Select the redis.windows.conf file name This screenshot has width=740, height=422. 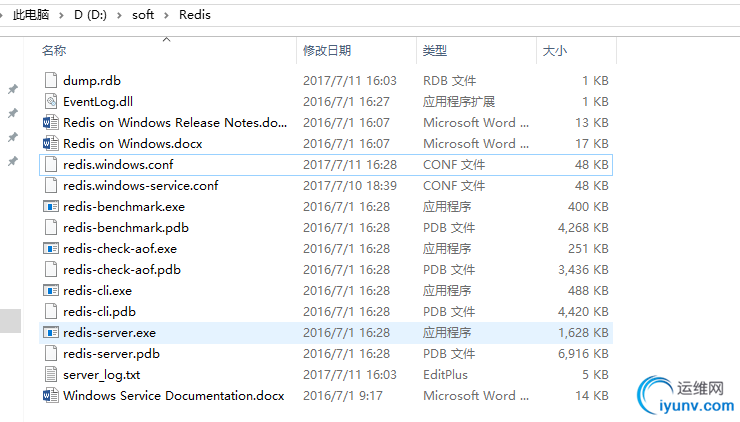click(x=118, y=165)
